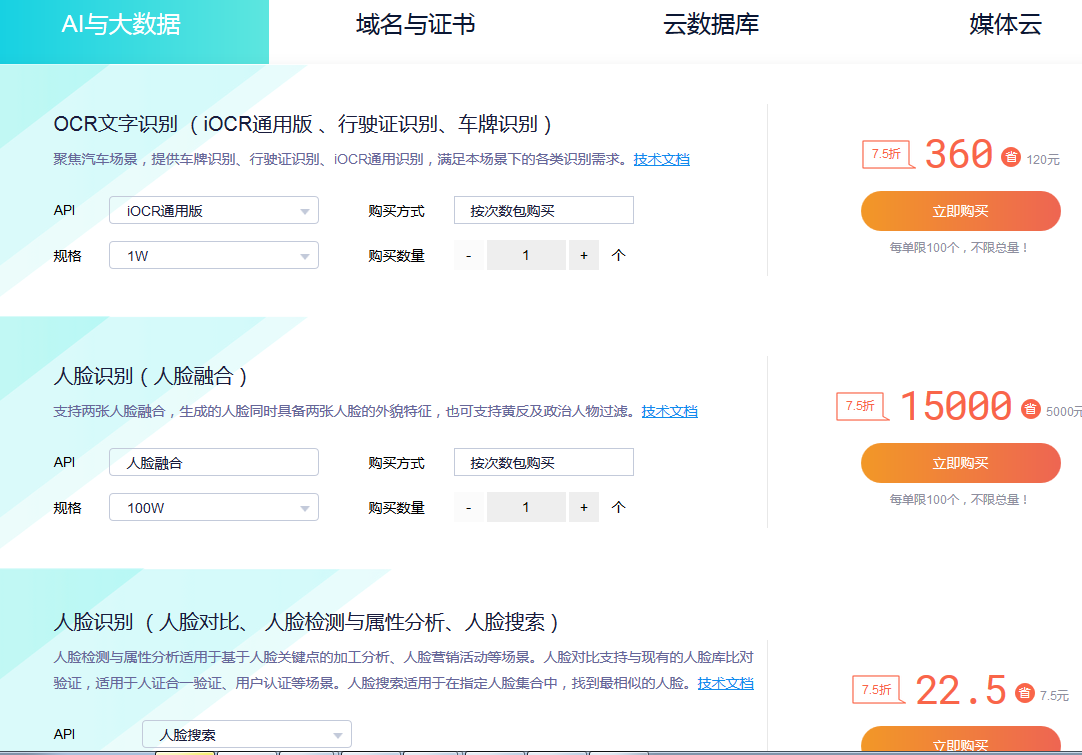
Task: Click the 人脸融合 purchase quantity input field
Action: [x=526, y=508]
